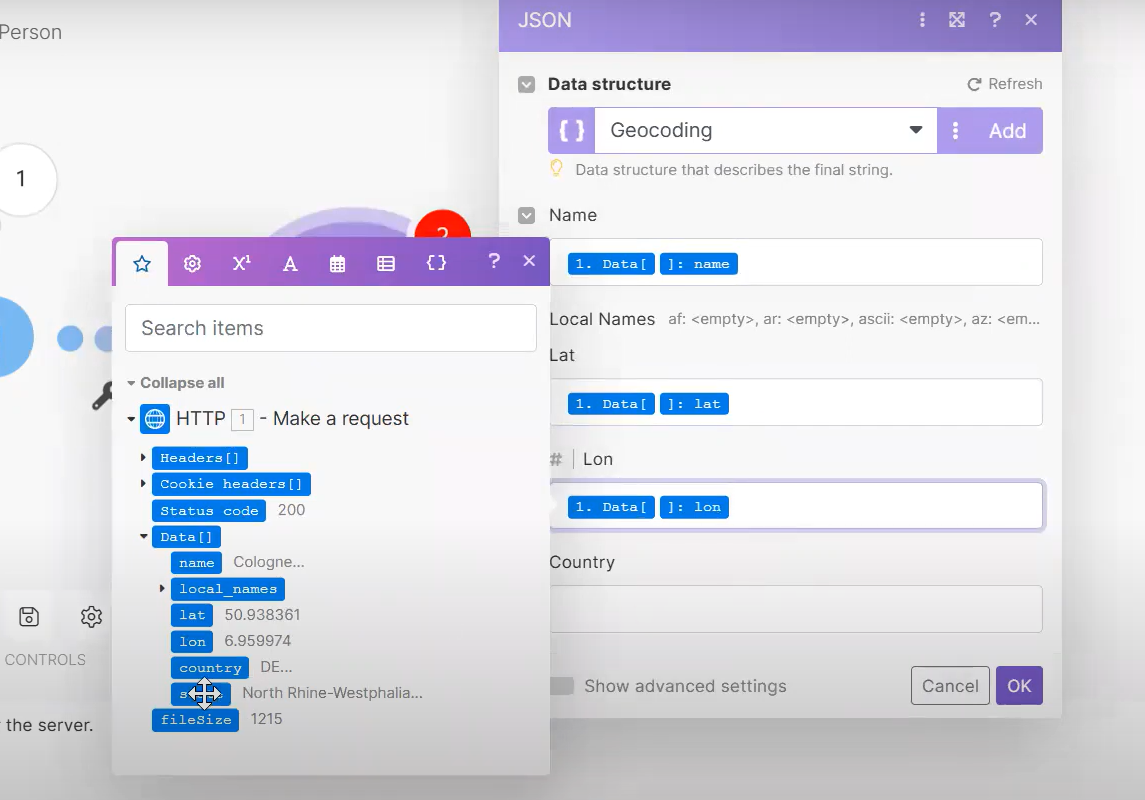Toggle the Data structure map checkbox

tap(526, 85)
